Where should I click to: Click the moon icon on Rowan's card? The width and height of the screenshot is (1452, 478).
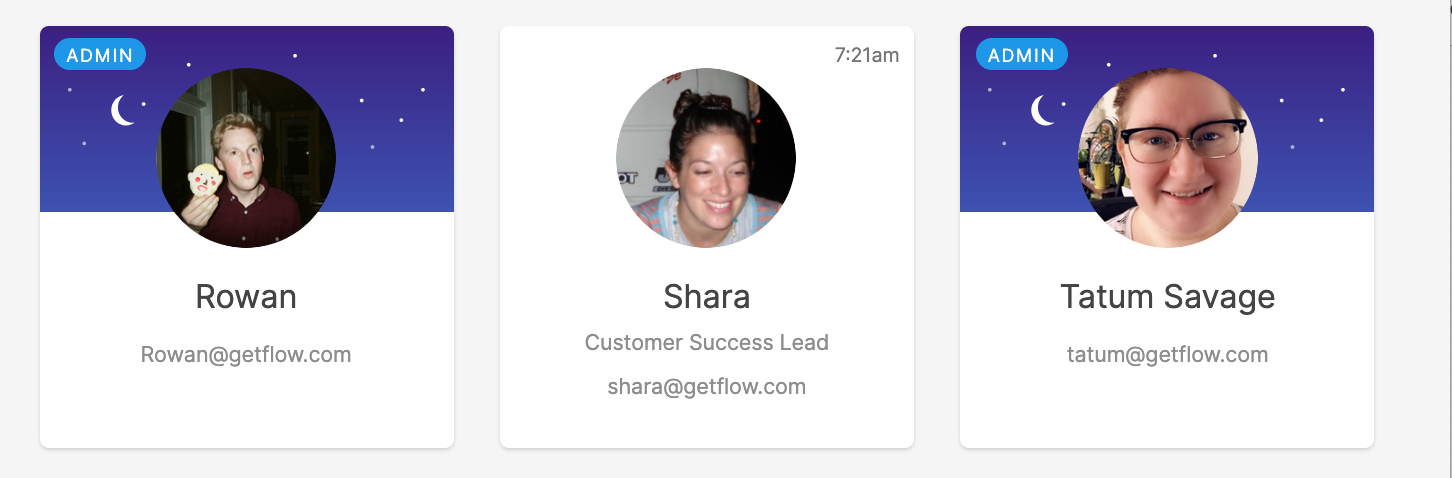(123, 111)
